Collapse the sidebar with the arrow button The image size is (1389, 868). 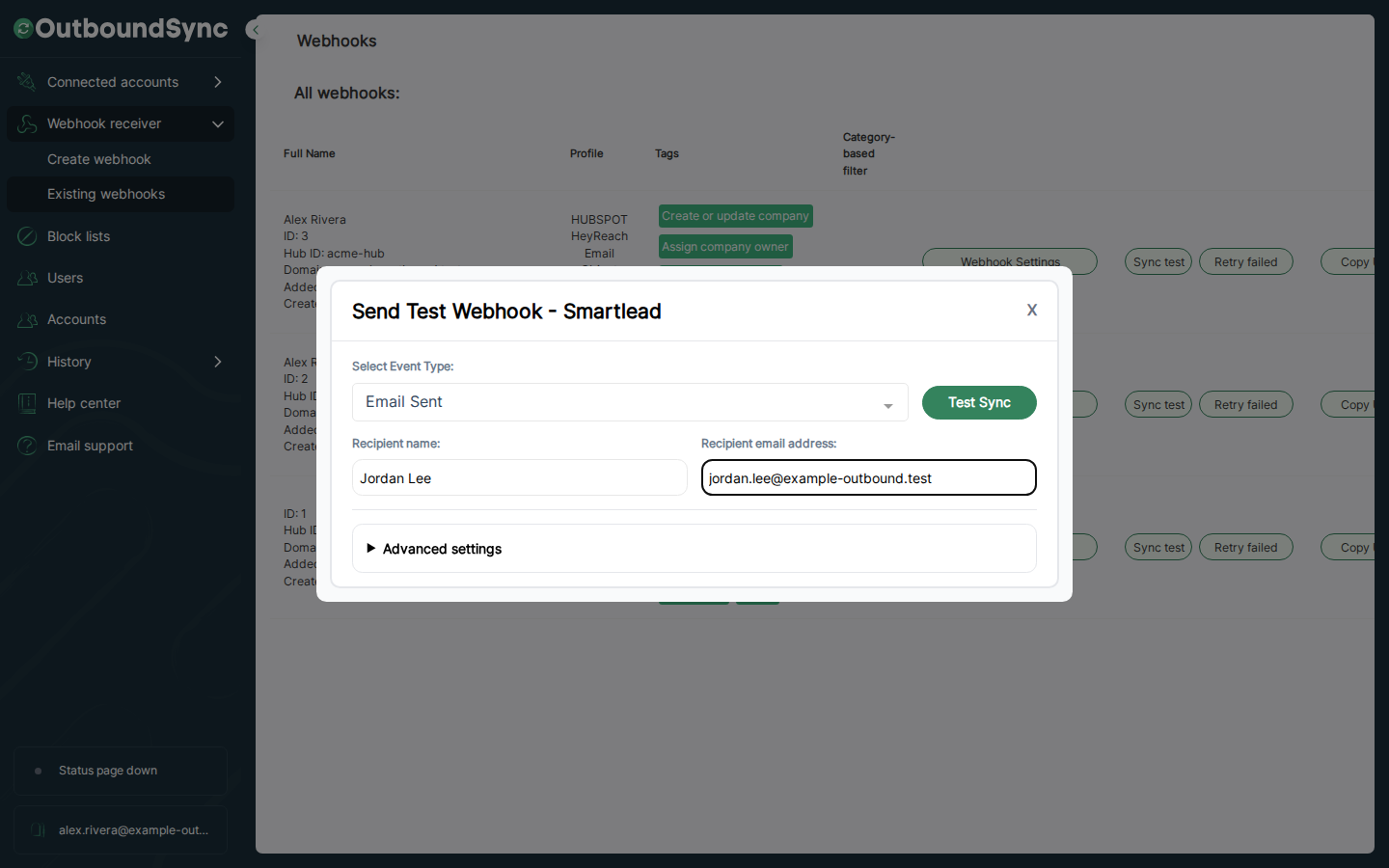[x=255, y=30]
